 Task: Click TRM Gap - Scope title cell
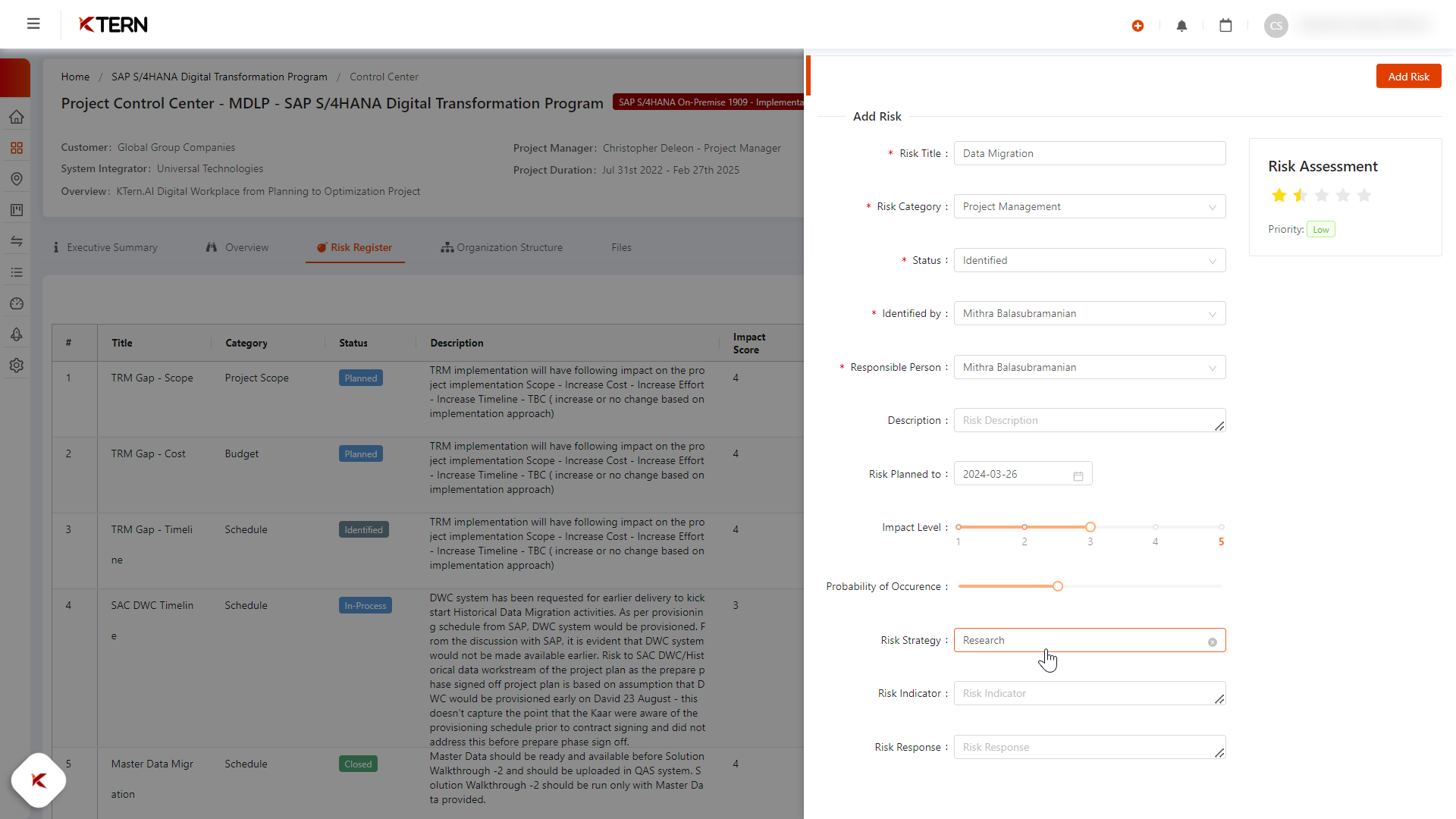coord(152,378)
